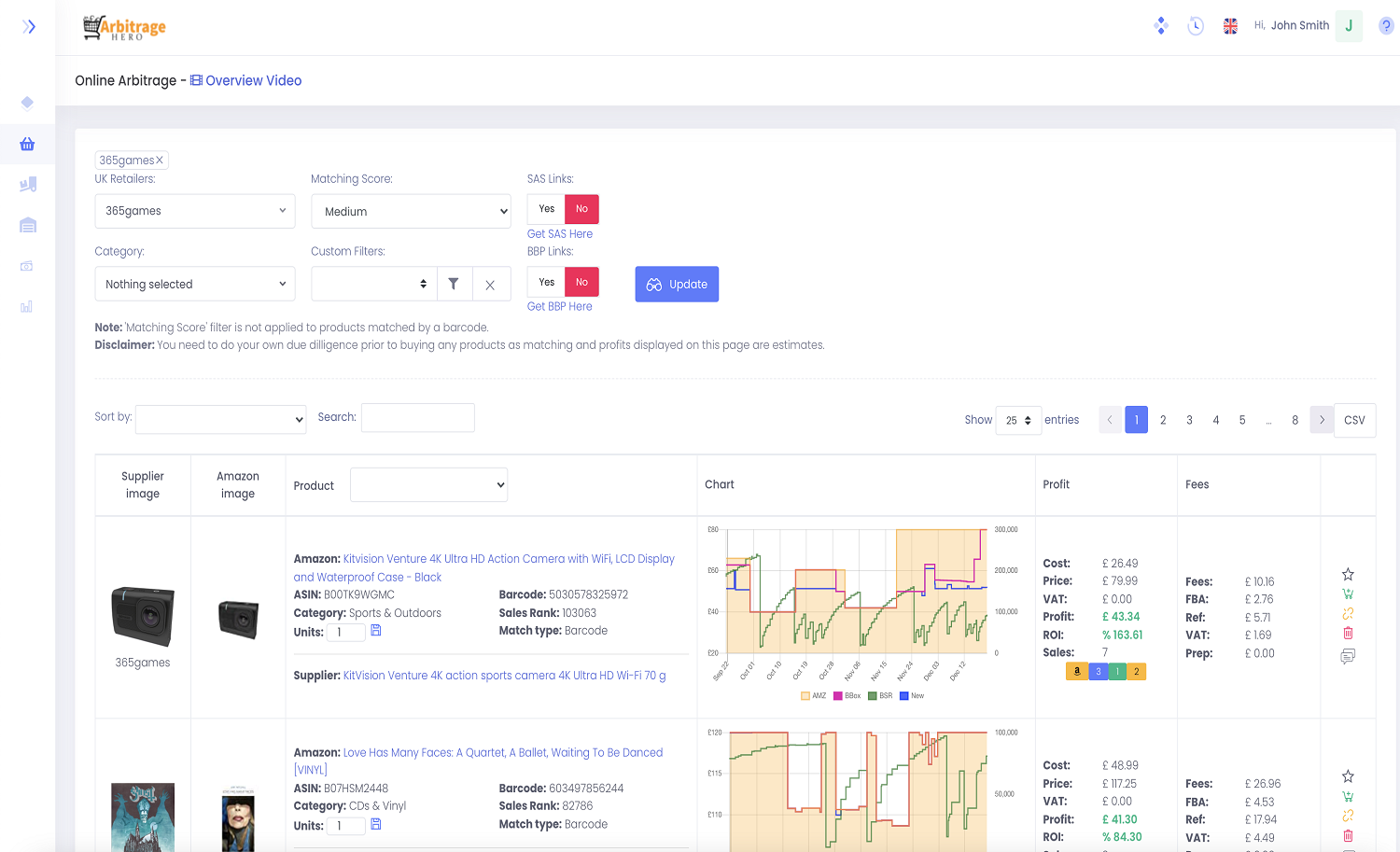Save units for Kitvision camera row
The height and width of the screenshot is (852, 1400).
pyautogui.click(x=376, y=631)
